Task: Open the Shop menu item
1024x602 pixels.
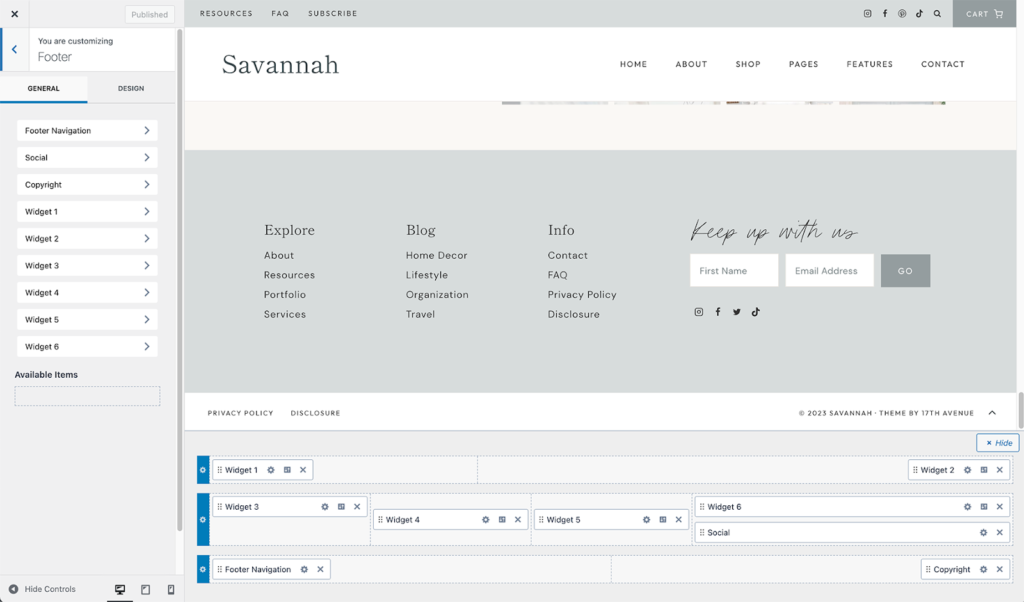Action: pyautogui.click(x=748, y=64)
